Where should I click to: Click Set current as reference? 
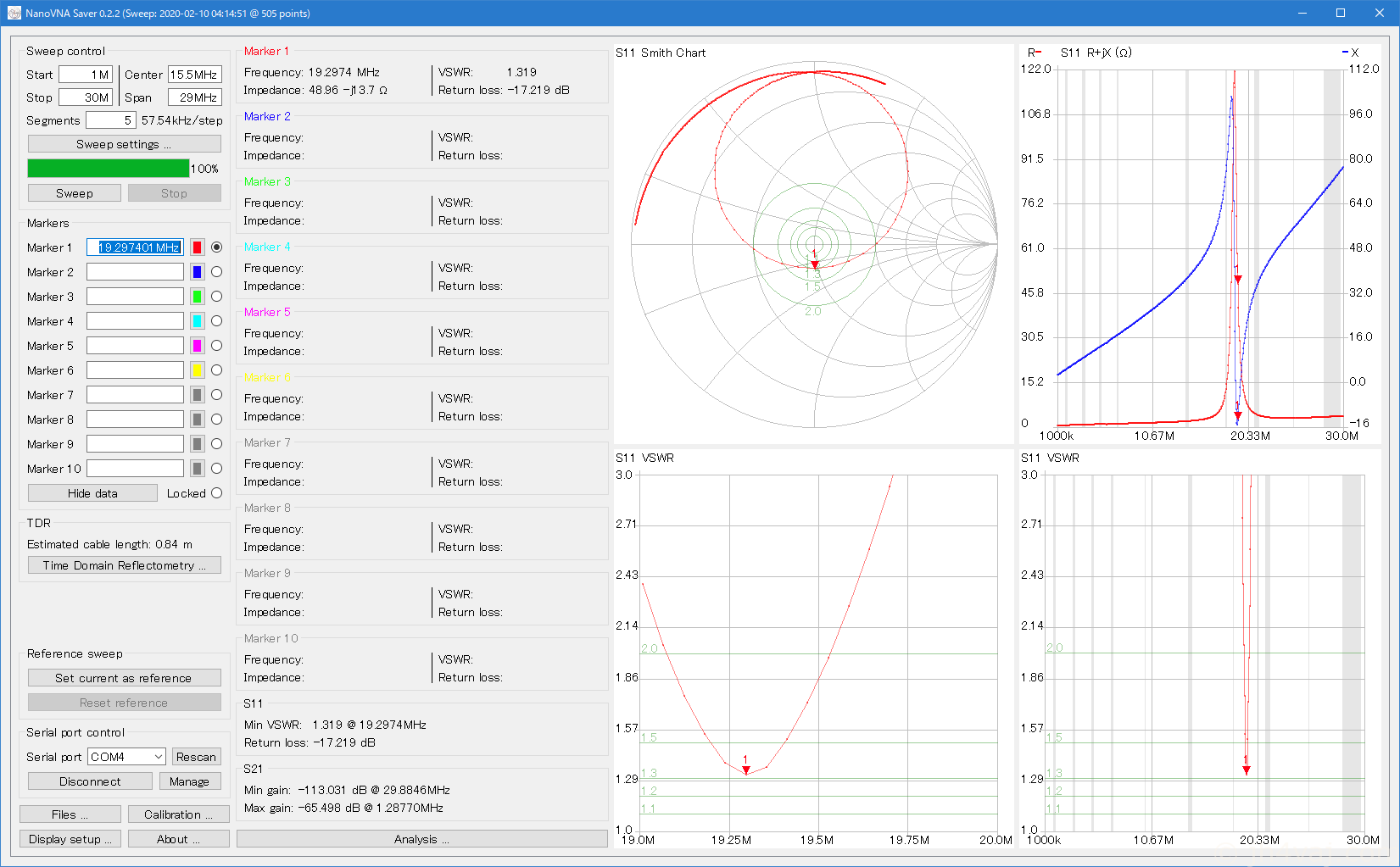pyautogui.click(x=124, y=678)
